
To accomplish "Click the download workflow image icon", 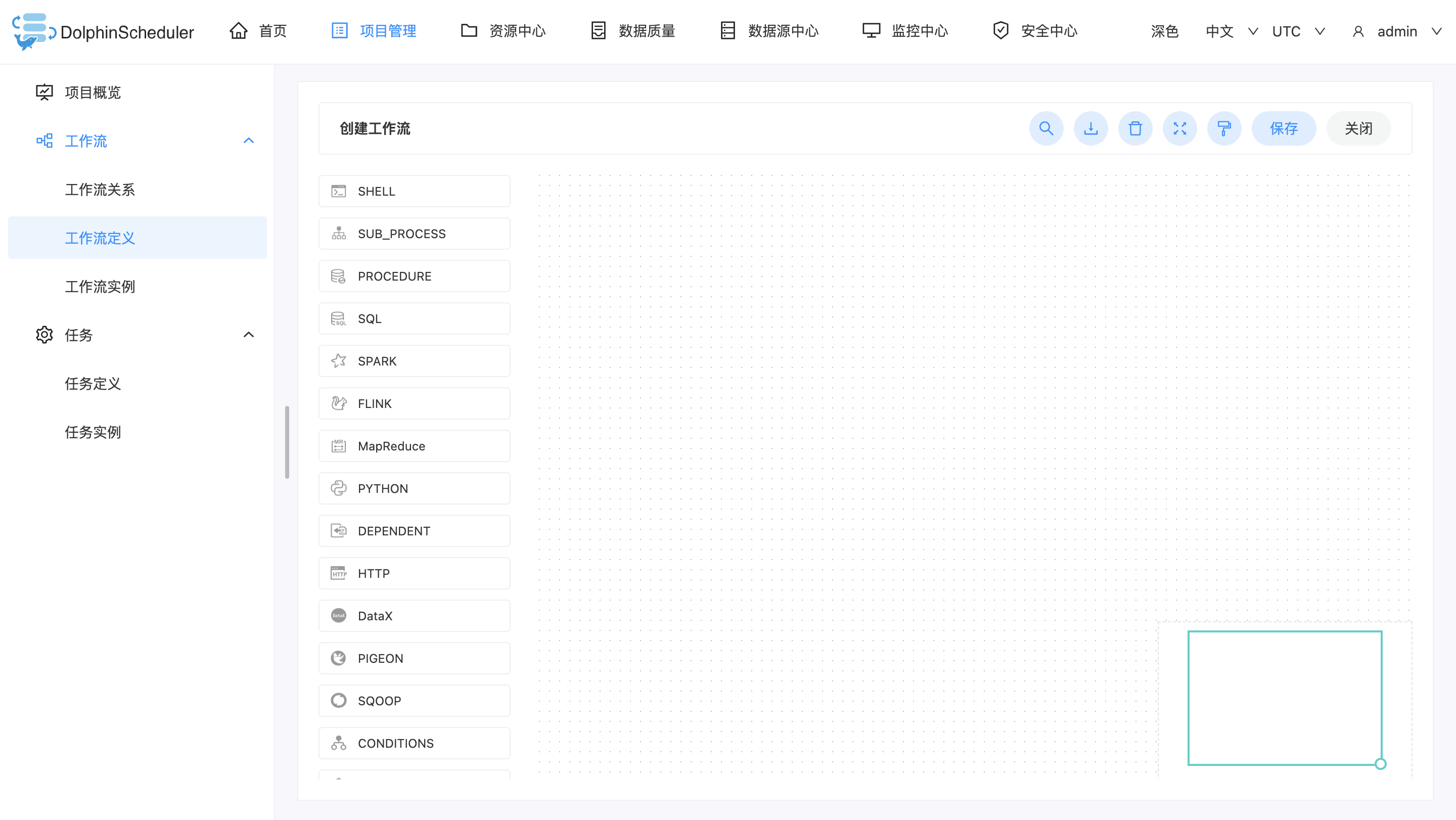I will coord(1090,128).
